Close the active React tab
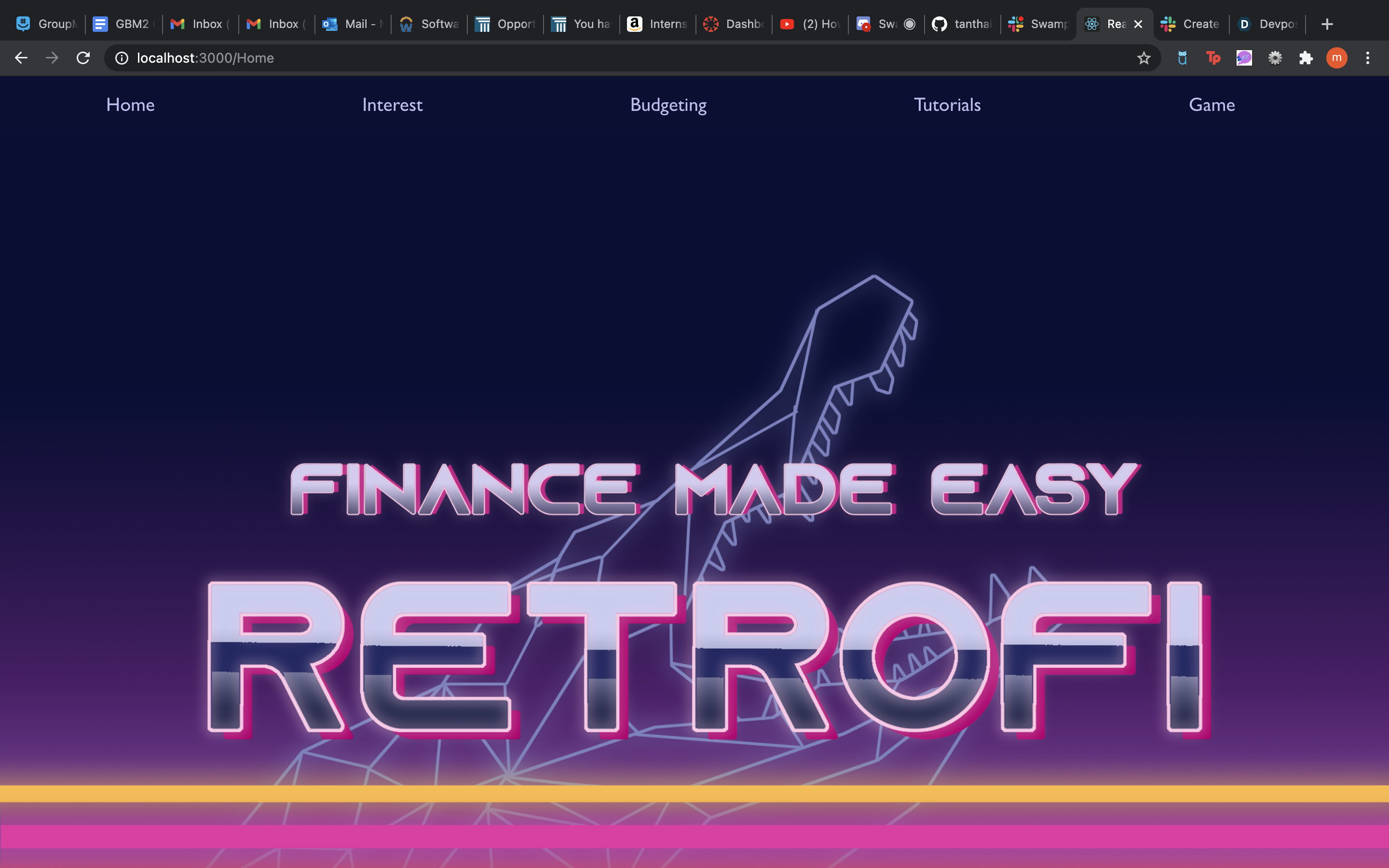Image resolution: width=1389 pixels, height=868 pixels. pos(1138,24)
